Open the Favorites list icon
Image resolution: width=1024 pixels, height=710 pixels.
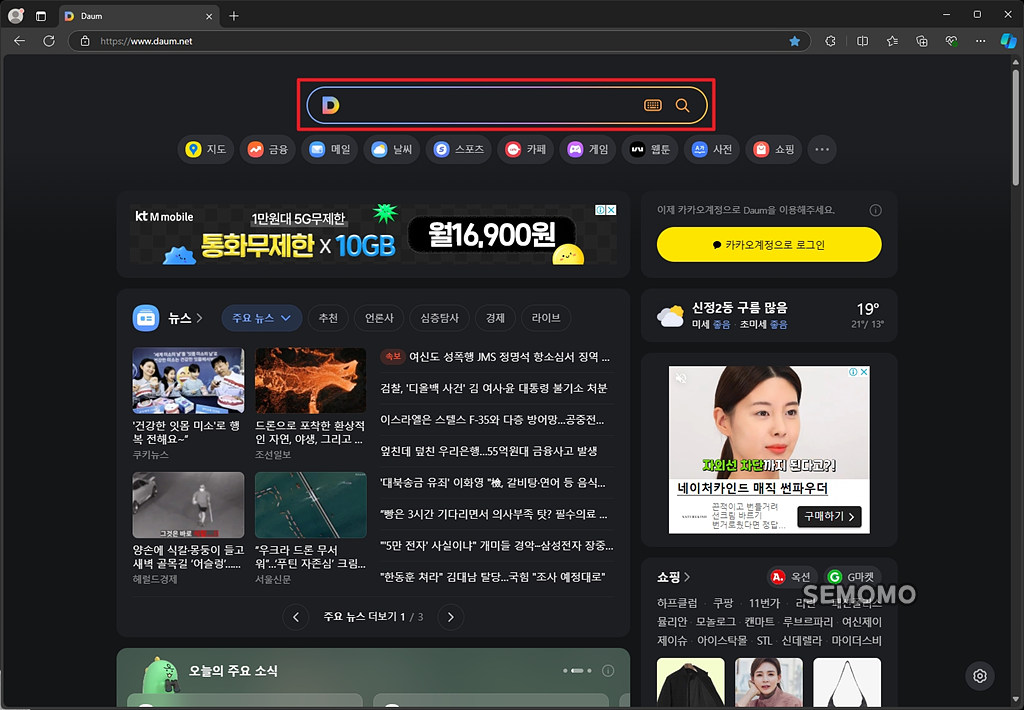coord(892,41)
